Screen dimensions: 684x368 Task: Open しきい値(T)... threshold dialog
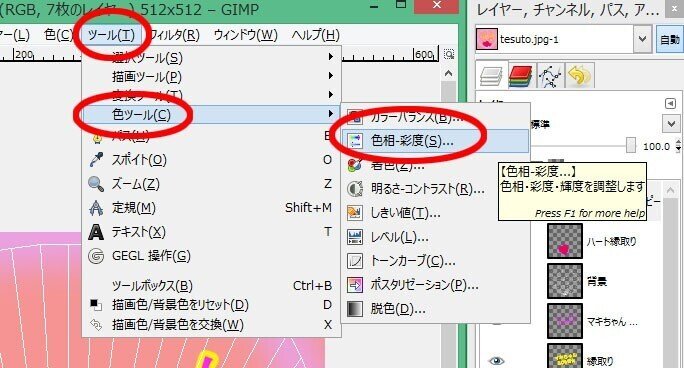435,213
